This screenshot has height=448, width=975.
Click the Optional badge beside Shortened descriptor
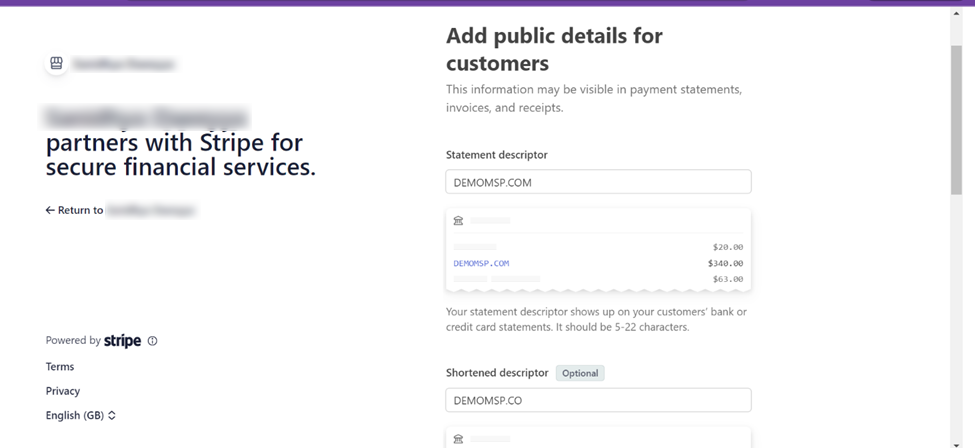coord(580,373)
